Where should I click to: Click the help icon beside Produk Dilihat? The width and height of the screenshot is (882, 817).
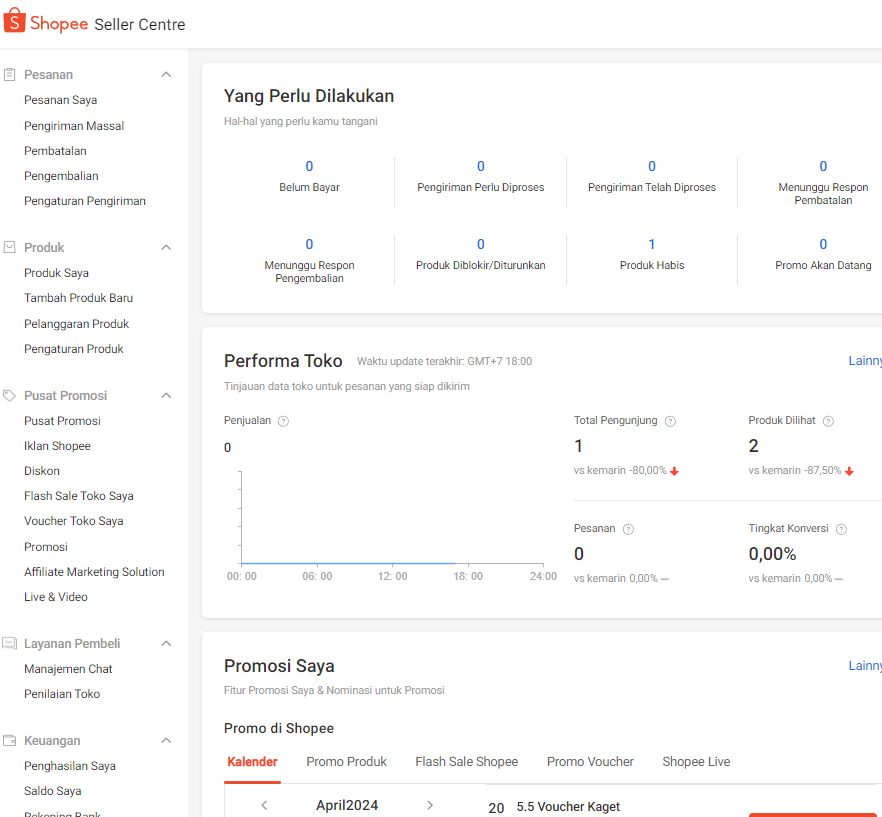829,421
